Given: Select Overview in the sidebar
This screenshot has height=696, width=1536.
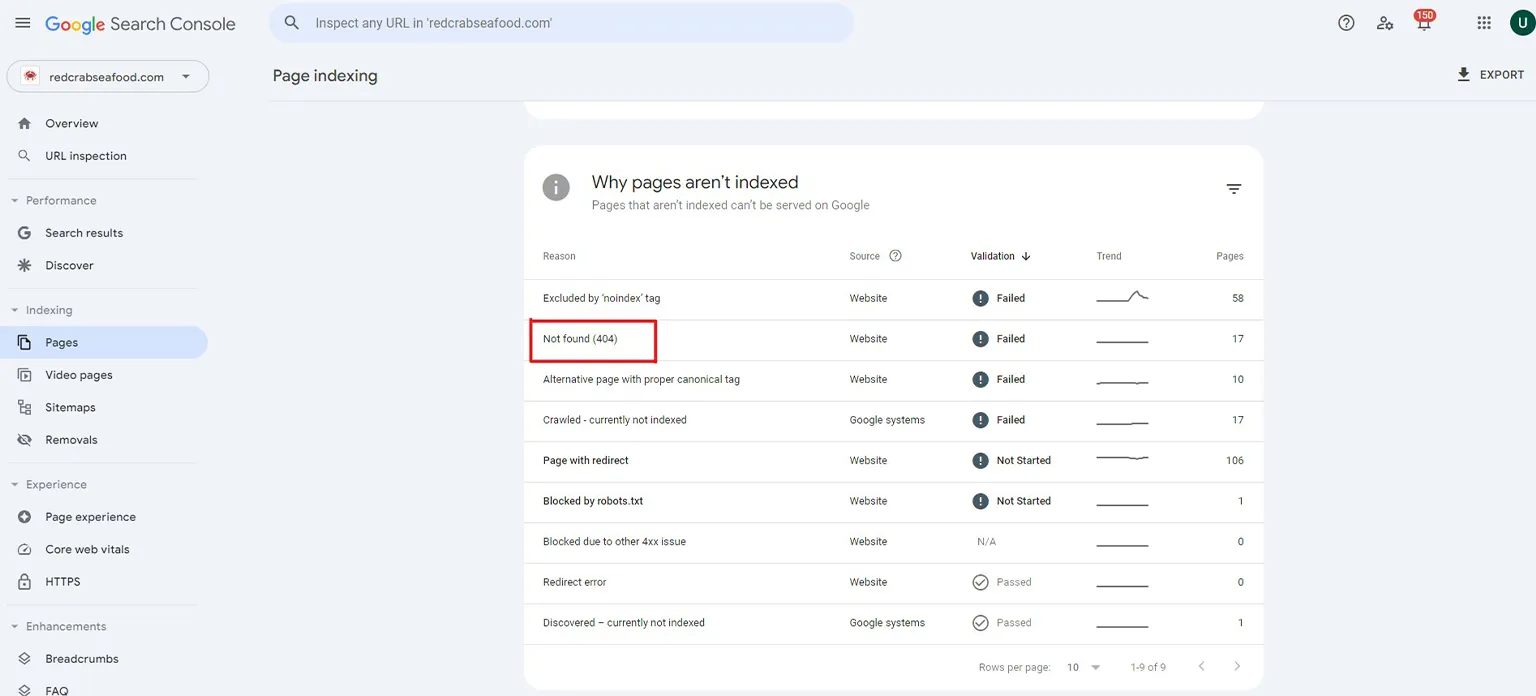Looking at the screenshot, I should (x=71, y=123).
